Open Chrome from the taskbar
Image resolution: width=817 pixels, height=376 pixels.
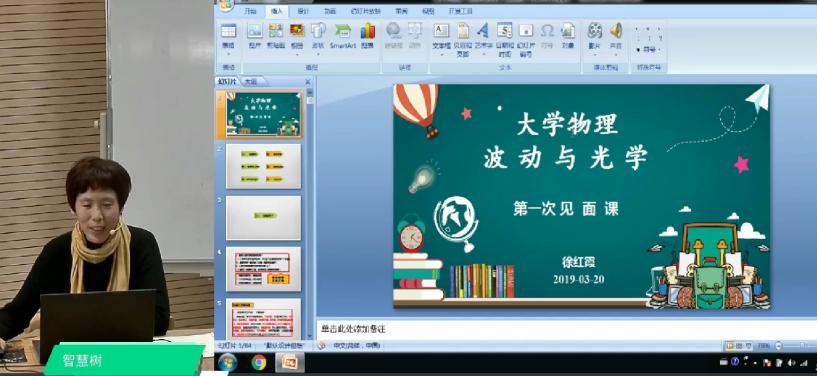(259, 362)
